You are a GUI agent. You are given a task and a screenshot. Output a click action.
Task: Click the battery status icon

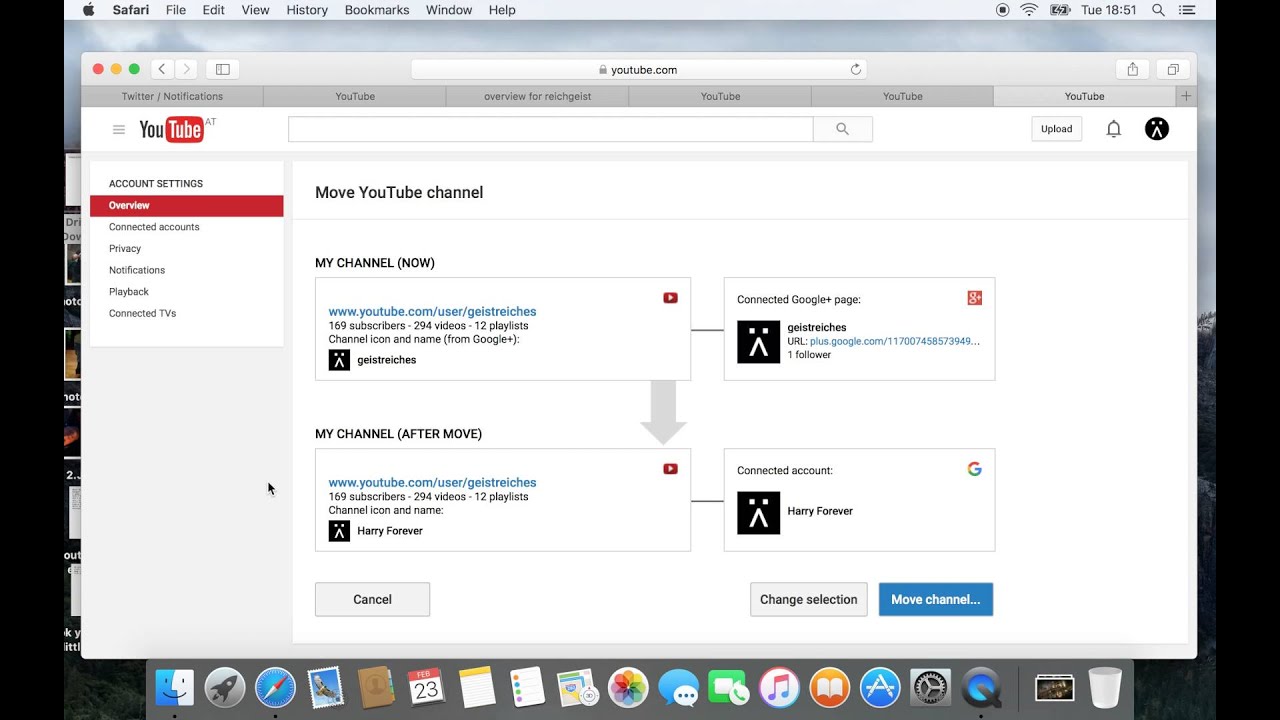pos(1060,10)
